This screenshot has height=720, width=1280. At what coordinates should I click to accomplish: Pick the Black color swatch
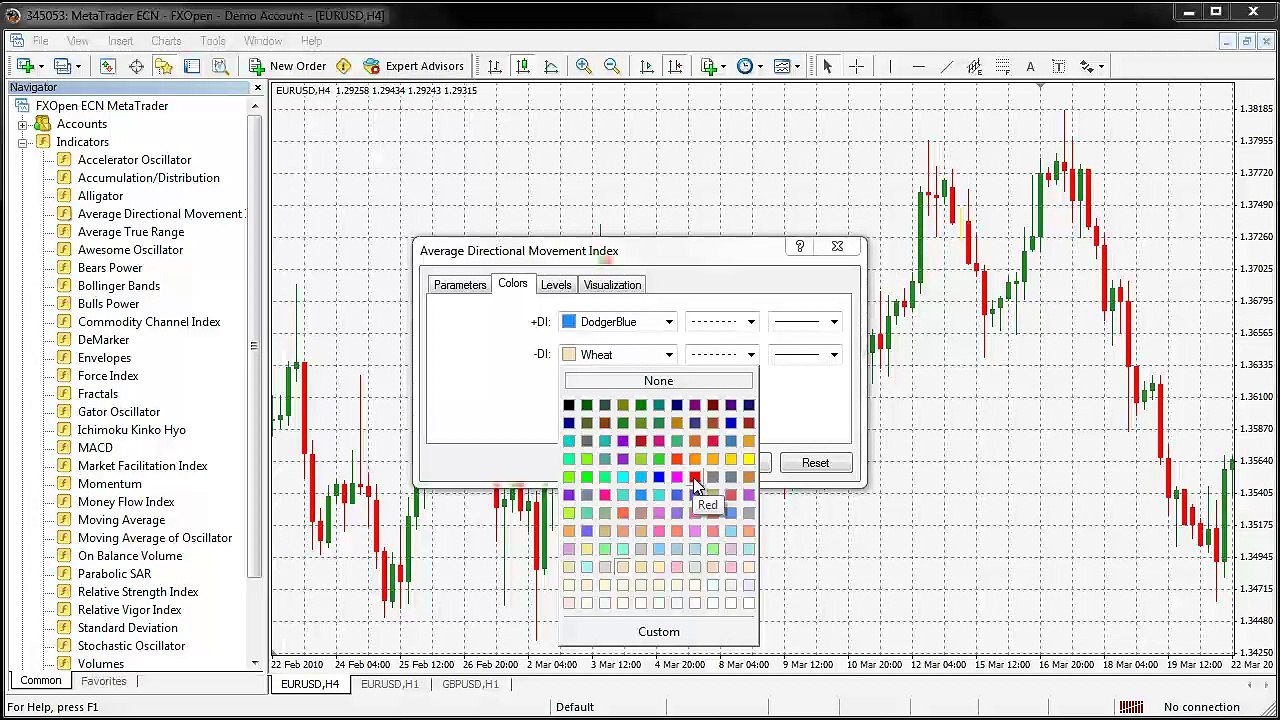click(x=569, y=405)
